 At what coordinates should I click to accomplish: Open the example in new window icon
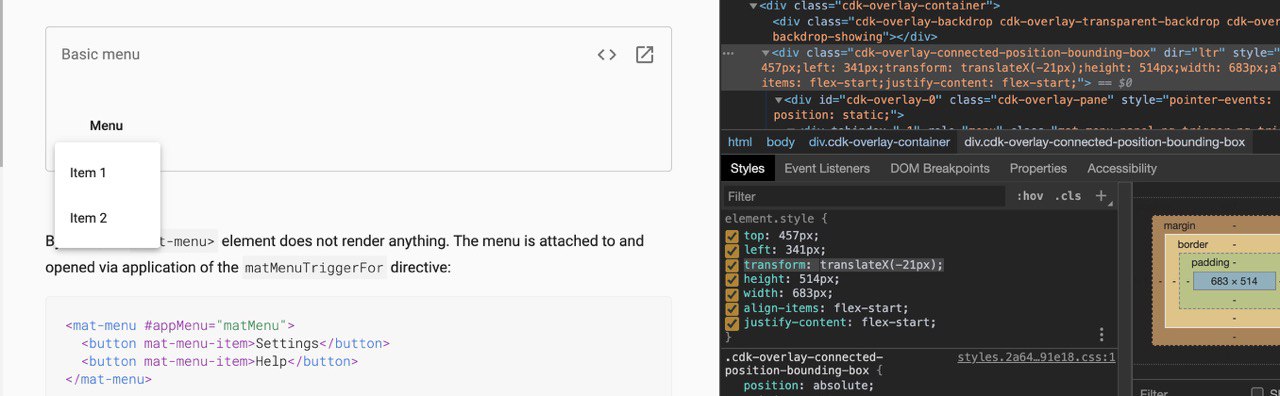point(645,54)
